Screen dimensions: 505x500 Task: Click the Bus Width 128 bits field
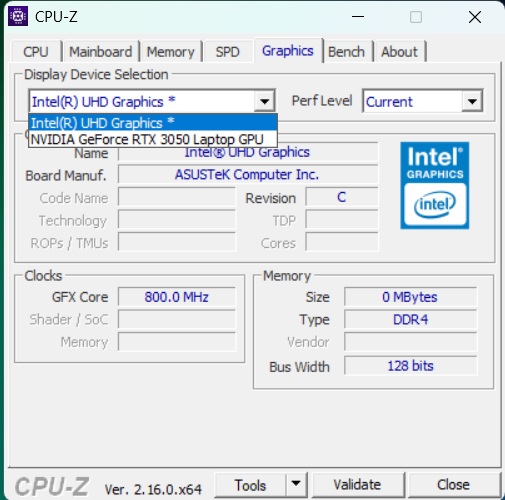tap(411, 366)
